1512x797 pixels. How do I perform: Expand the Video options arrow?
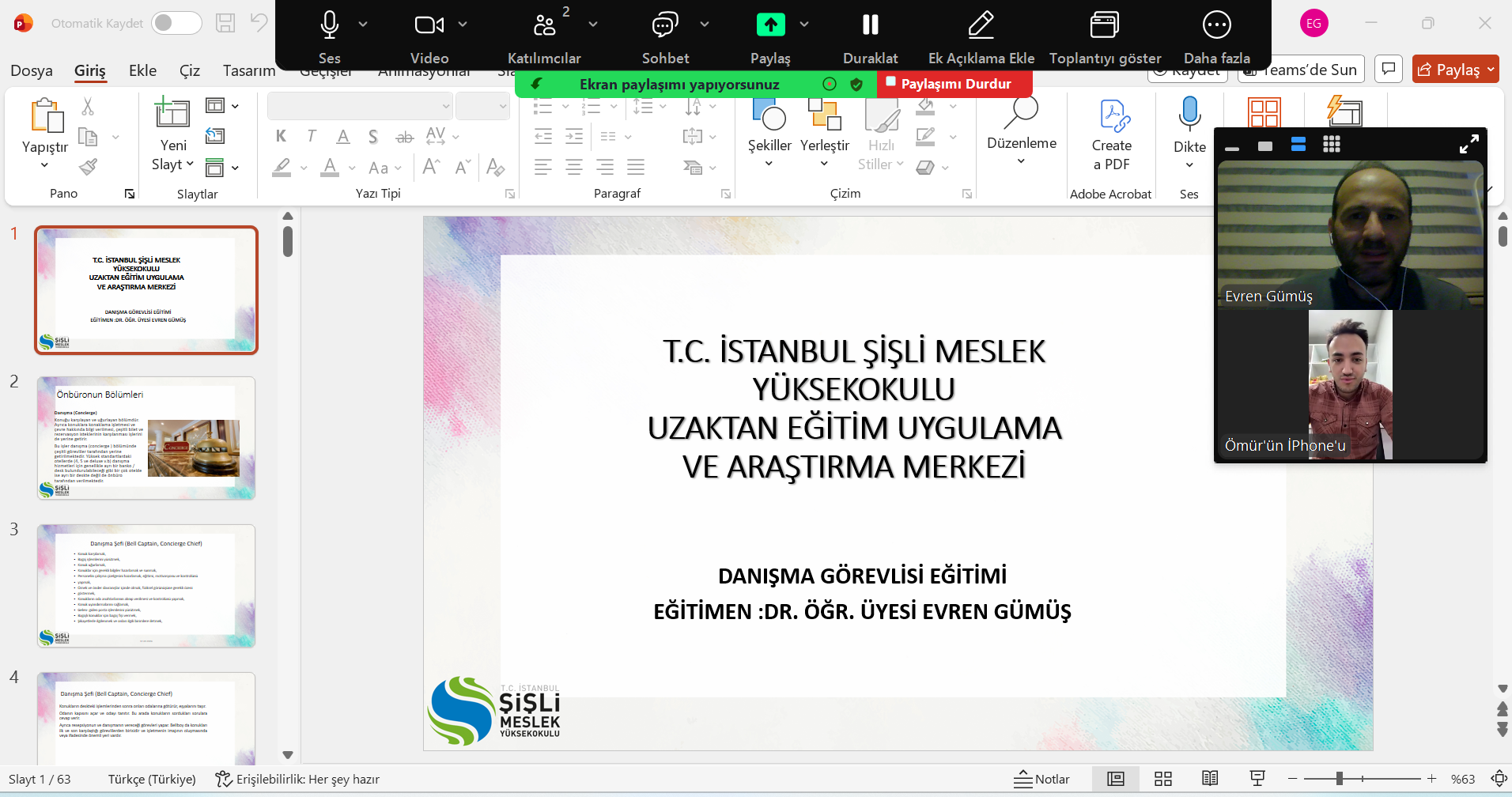point(463,25)
